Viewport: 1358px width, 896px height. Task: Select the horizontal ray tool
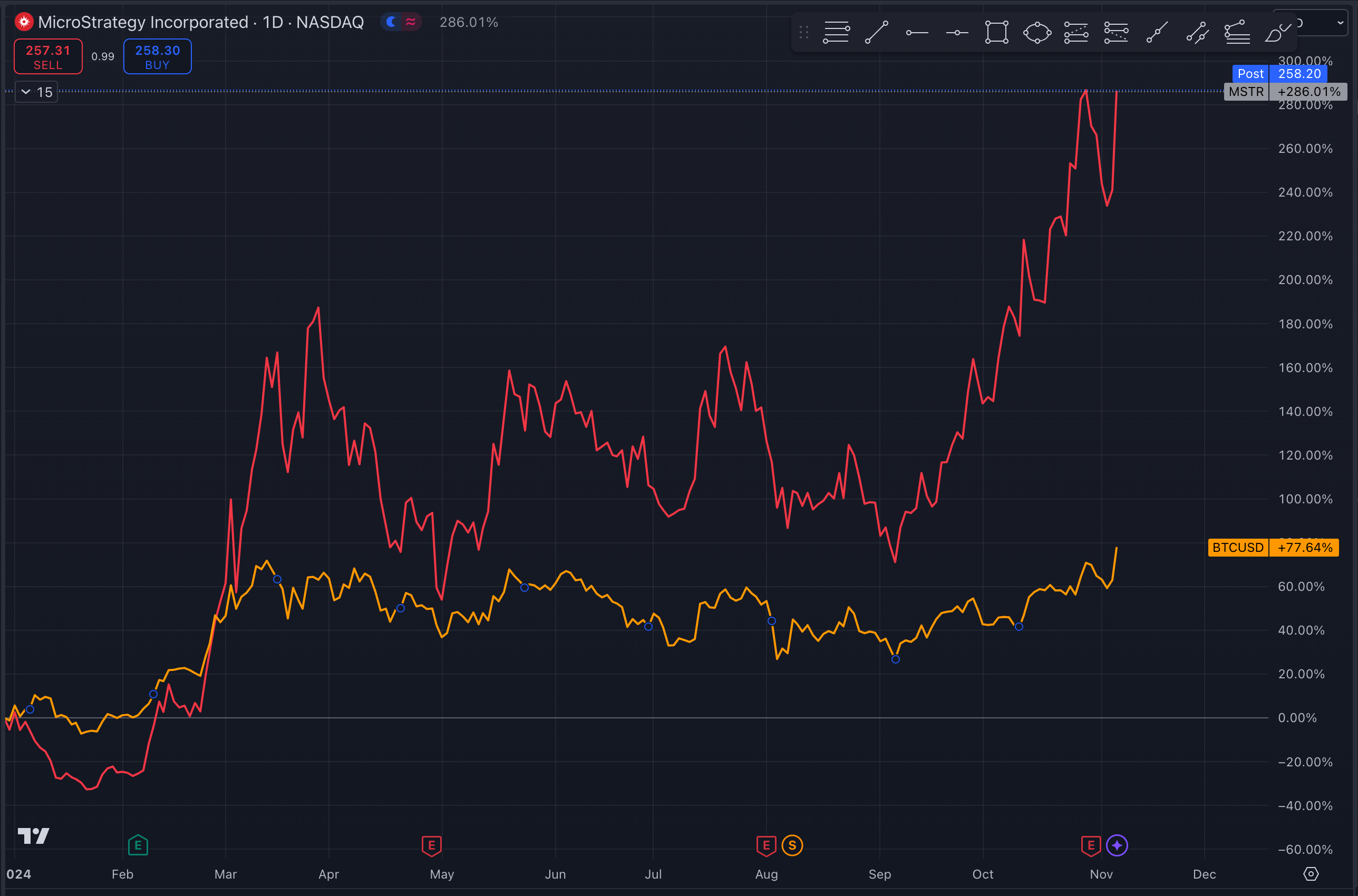(917, 33)
